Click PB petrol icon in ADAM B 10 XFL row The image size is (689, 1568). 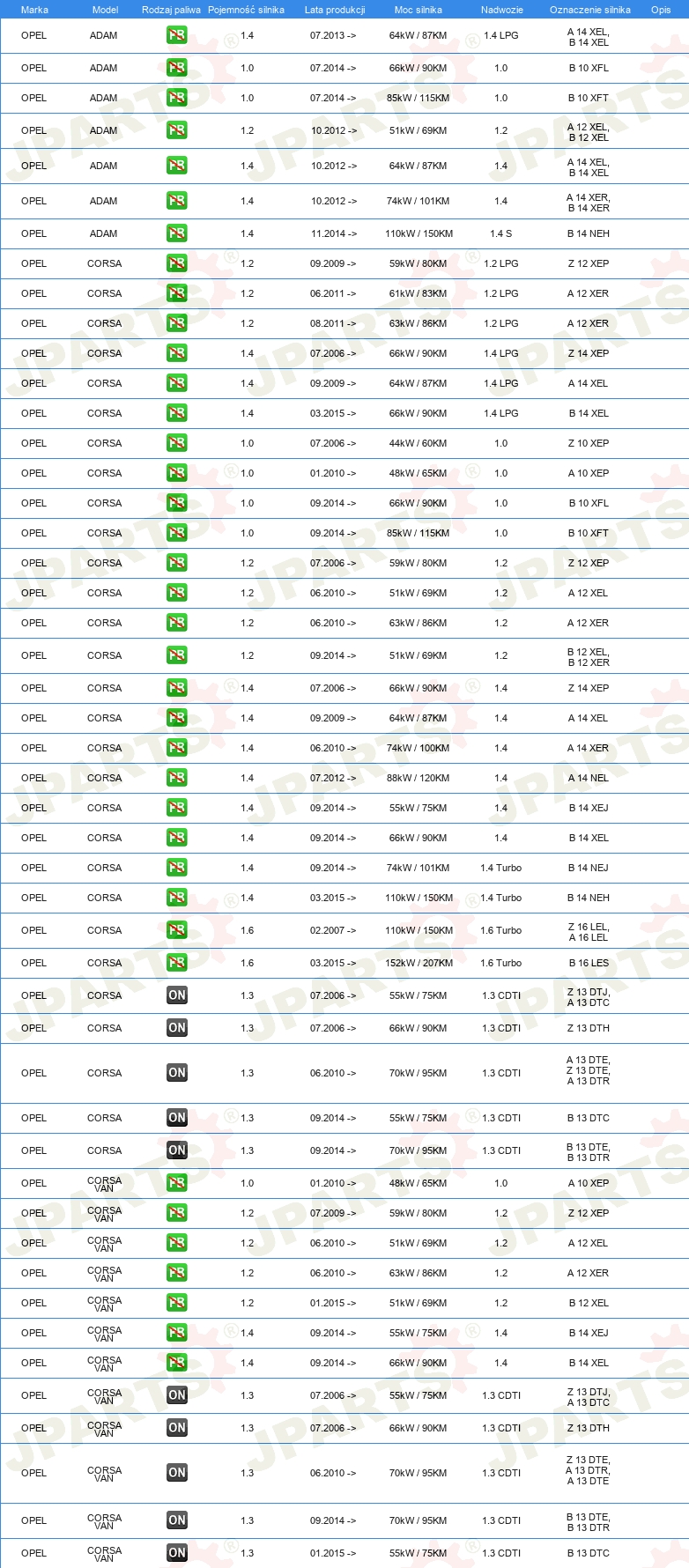pyautogui.click(x=177, y=68)
